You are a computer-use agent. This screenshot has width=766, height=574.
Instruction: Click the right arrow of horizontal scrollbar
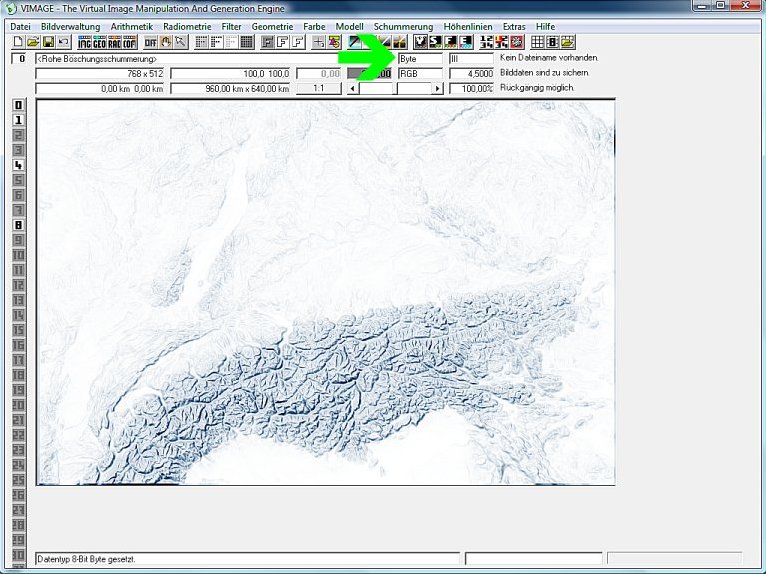(x=437, y=89)
